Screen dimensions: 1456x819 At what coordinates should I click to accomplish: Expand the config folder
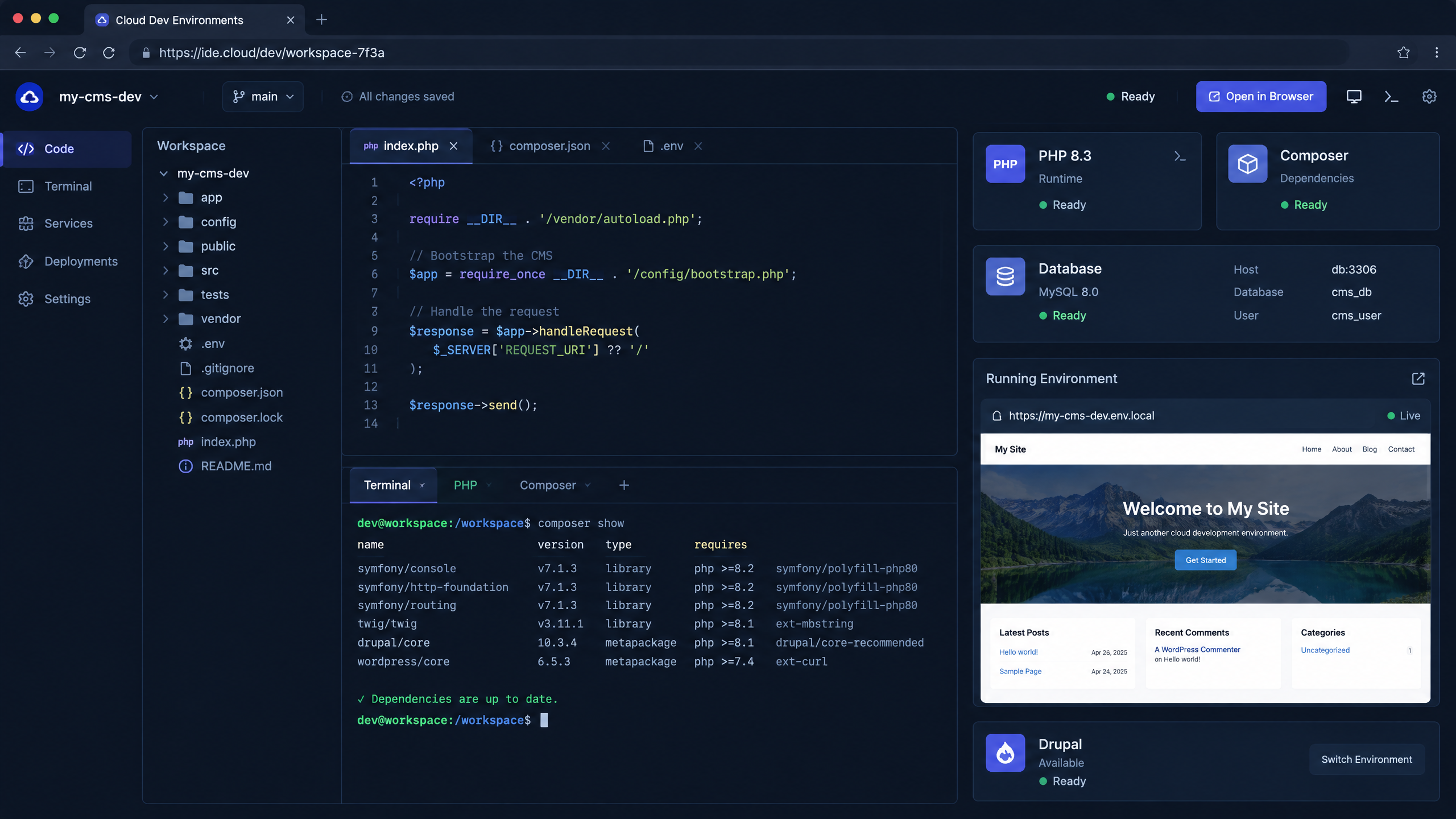click(x=166, y=222)
